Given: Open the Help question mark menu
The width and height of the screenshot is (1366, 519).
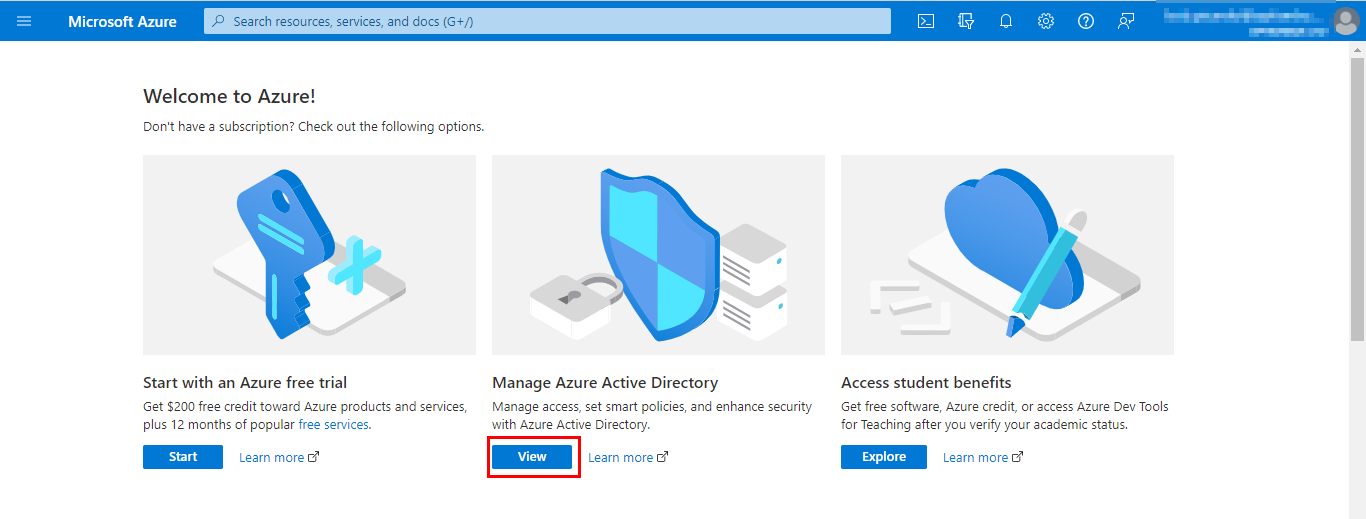Looking at the screenshot, I should pyautogui.click(x=1086, y=21).
